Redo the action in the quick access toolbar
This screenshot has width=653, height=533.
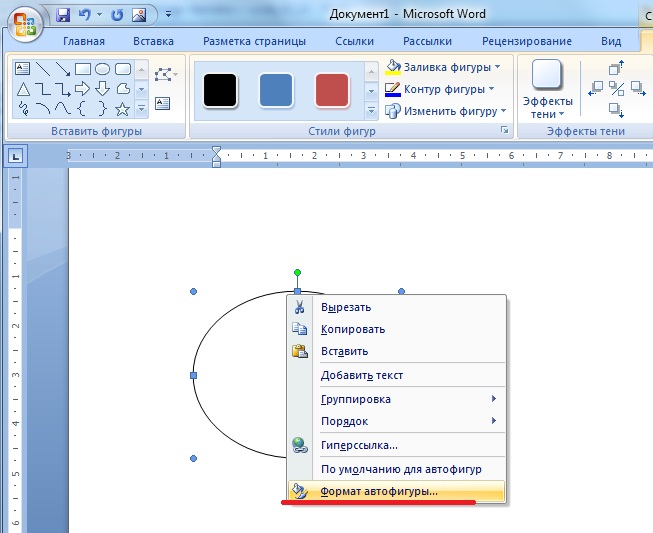[117, 15]
